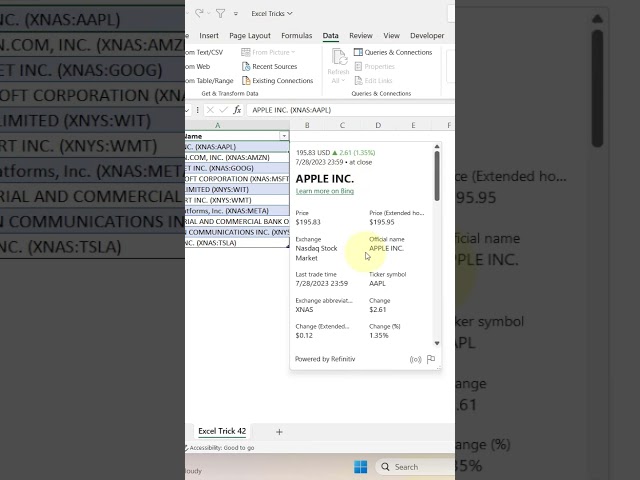Select column D header
Screen dimensions: 640x480
point(378,125)
